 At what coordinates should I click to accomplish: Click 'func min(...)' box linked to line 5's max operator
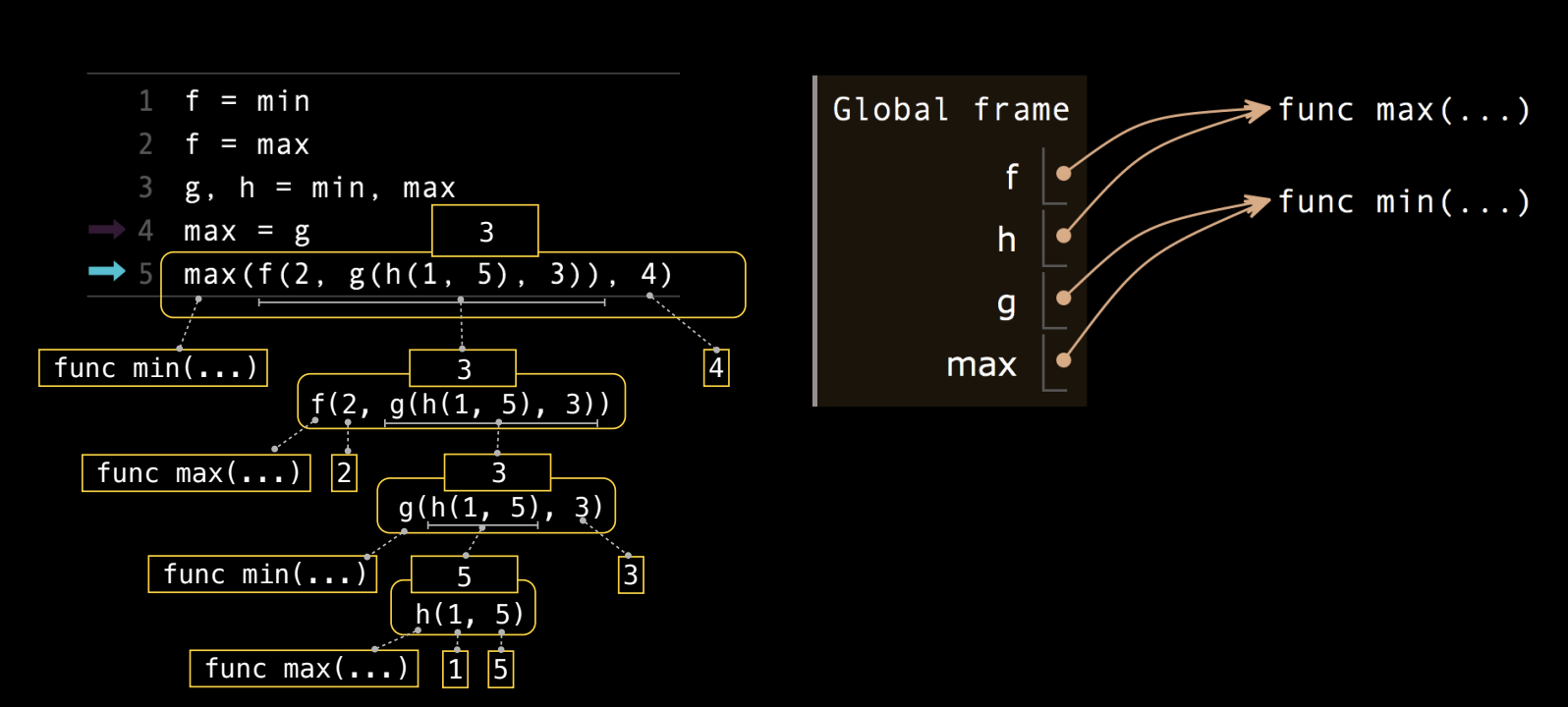coord(153,368)
